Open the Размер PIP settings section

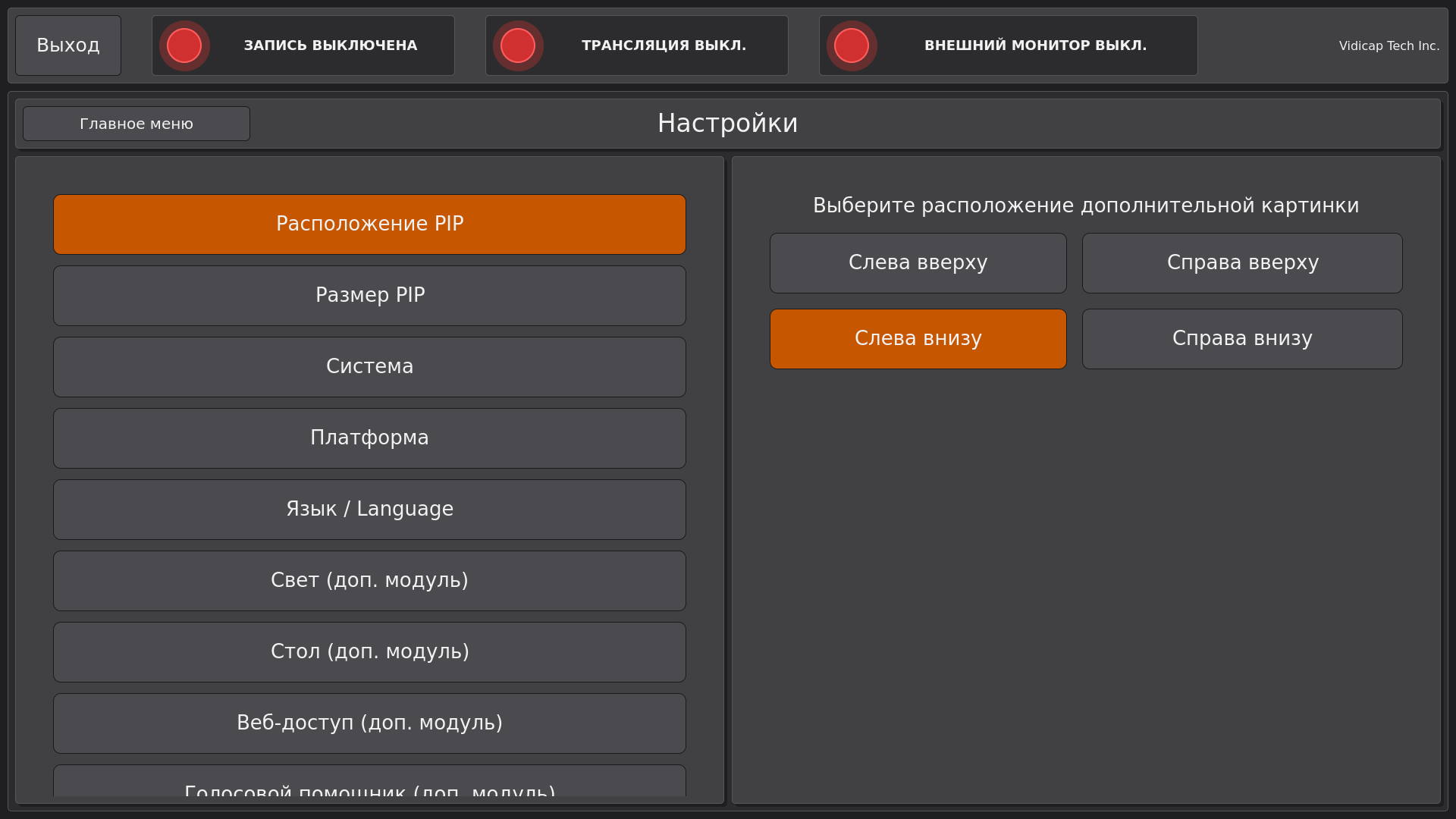(x=369, y=296)
